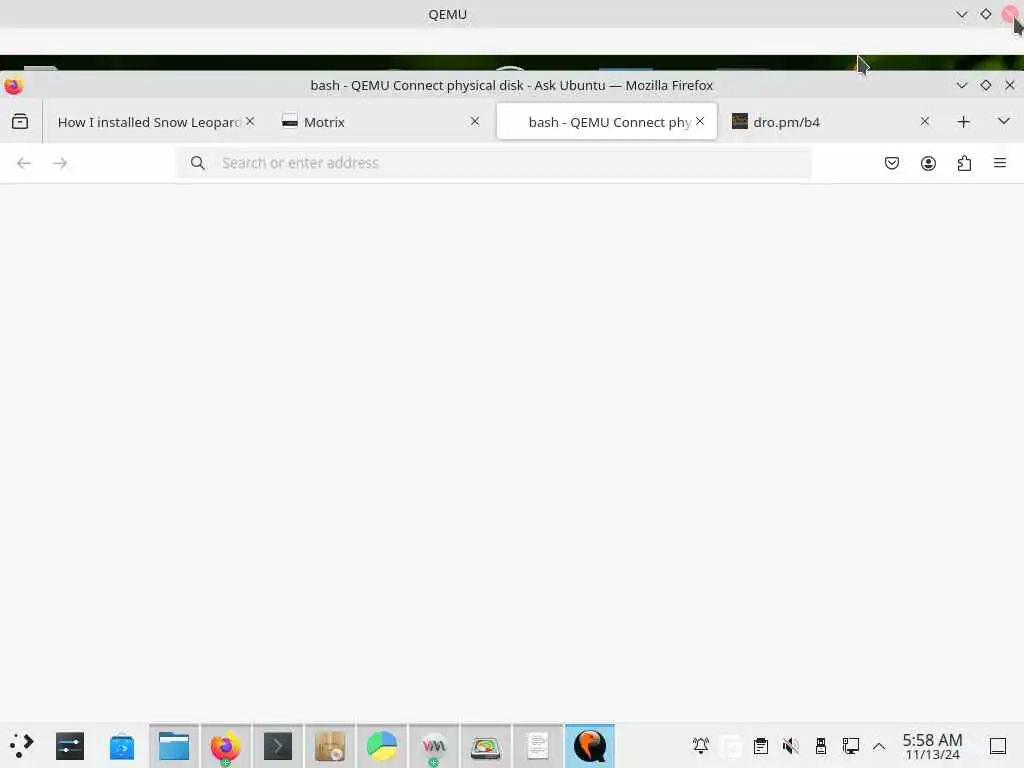Minimize the QEMU window
1024x768 pixels.
[961, 14]
